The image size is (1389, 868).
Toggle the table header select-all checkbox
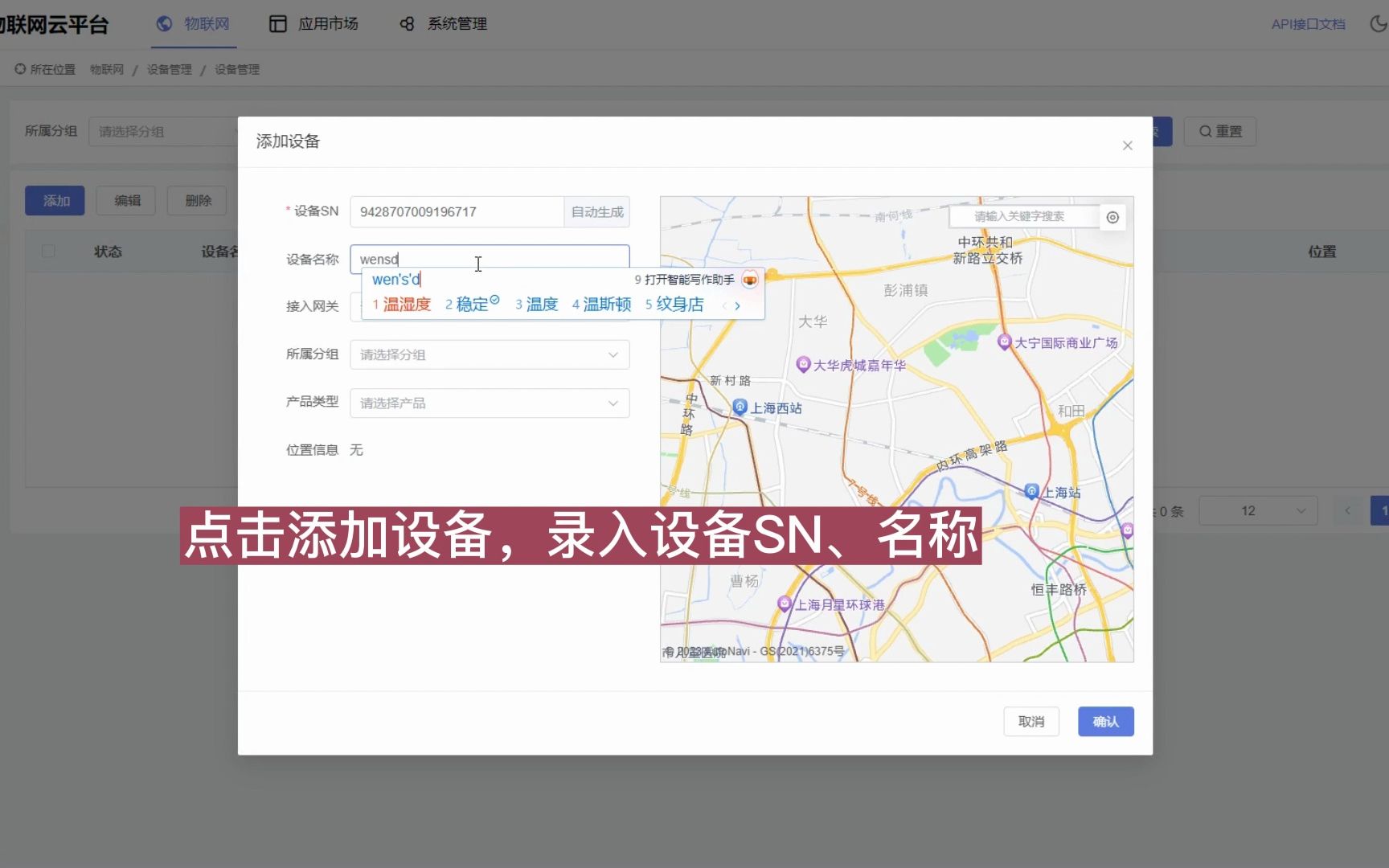pos(48,252)
